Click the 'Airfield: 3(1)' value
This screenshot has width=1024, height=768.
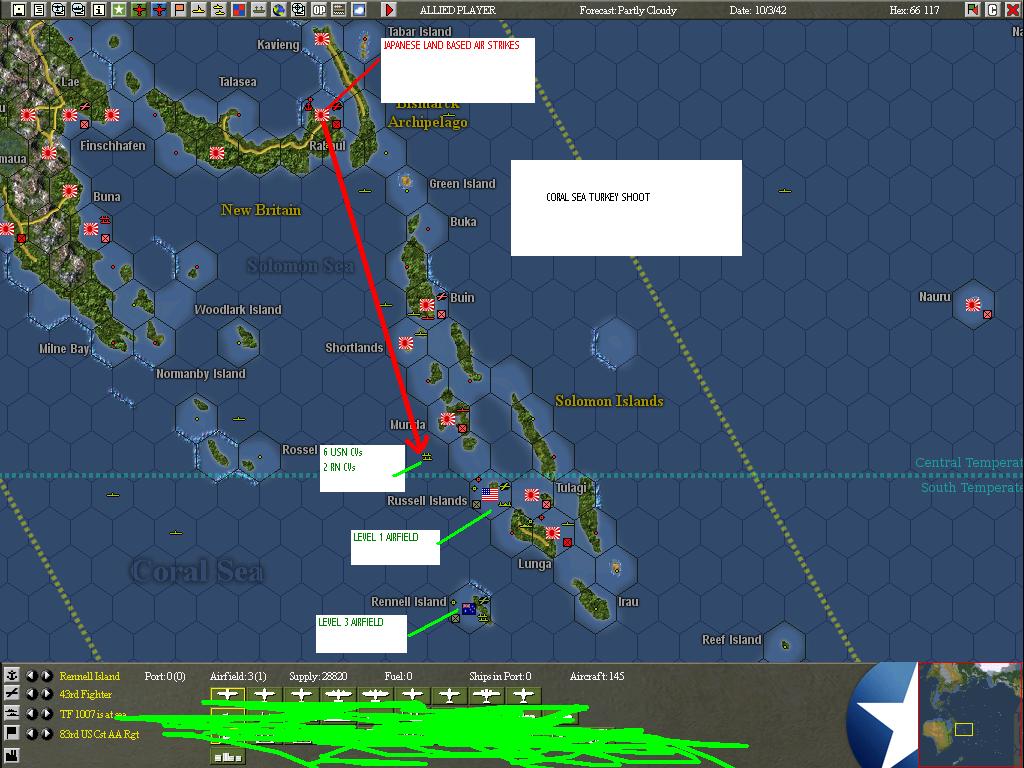coord(238,676)
